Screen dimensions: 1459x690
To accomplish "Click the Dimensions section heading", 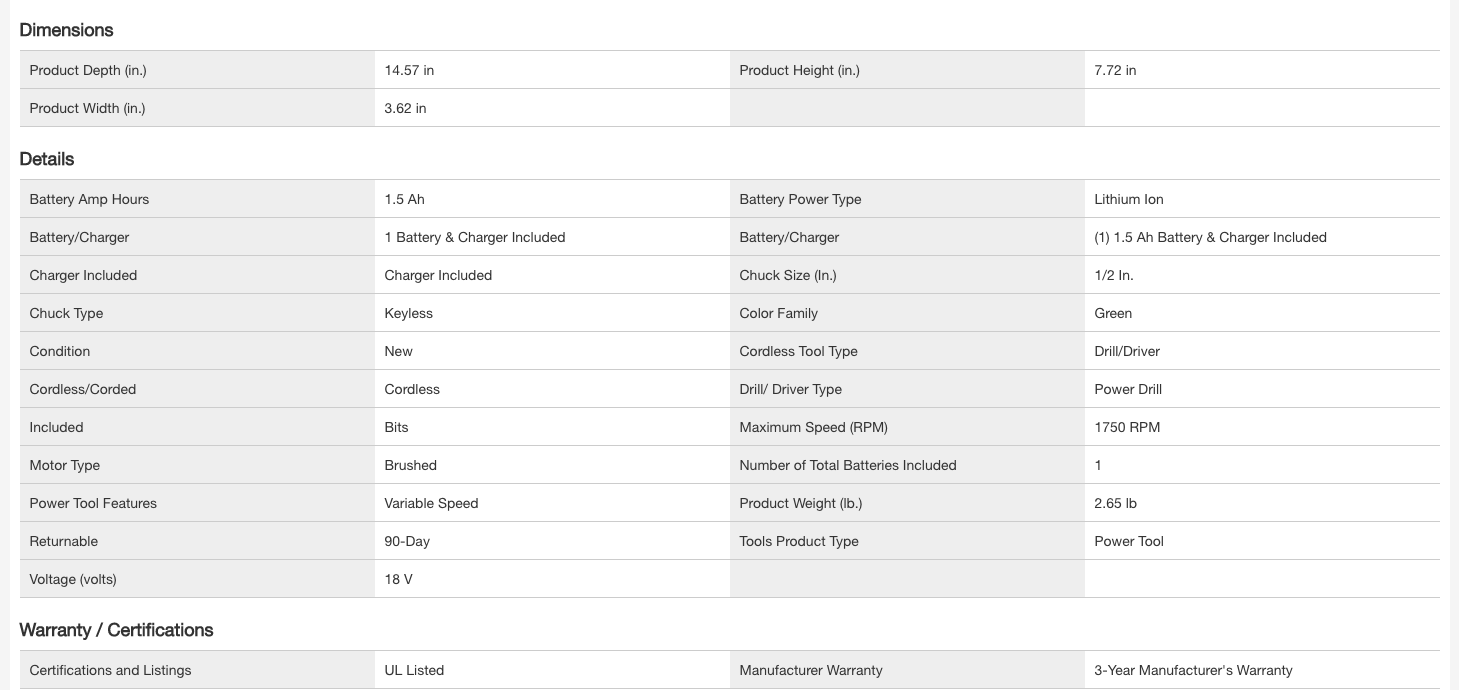I will (66, 30).
